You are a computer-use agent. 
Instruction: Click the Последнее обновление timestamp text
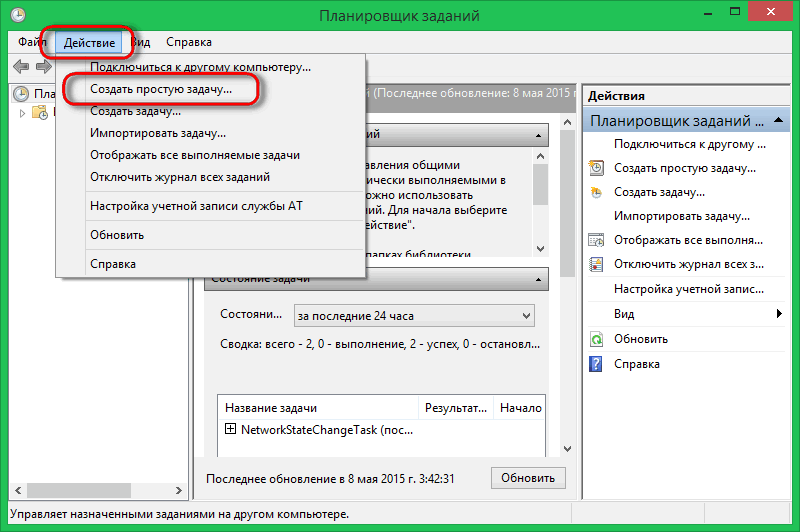[x=330, y=478]
